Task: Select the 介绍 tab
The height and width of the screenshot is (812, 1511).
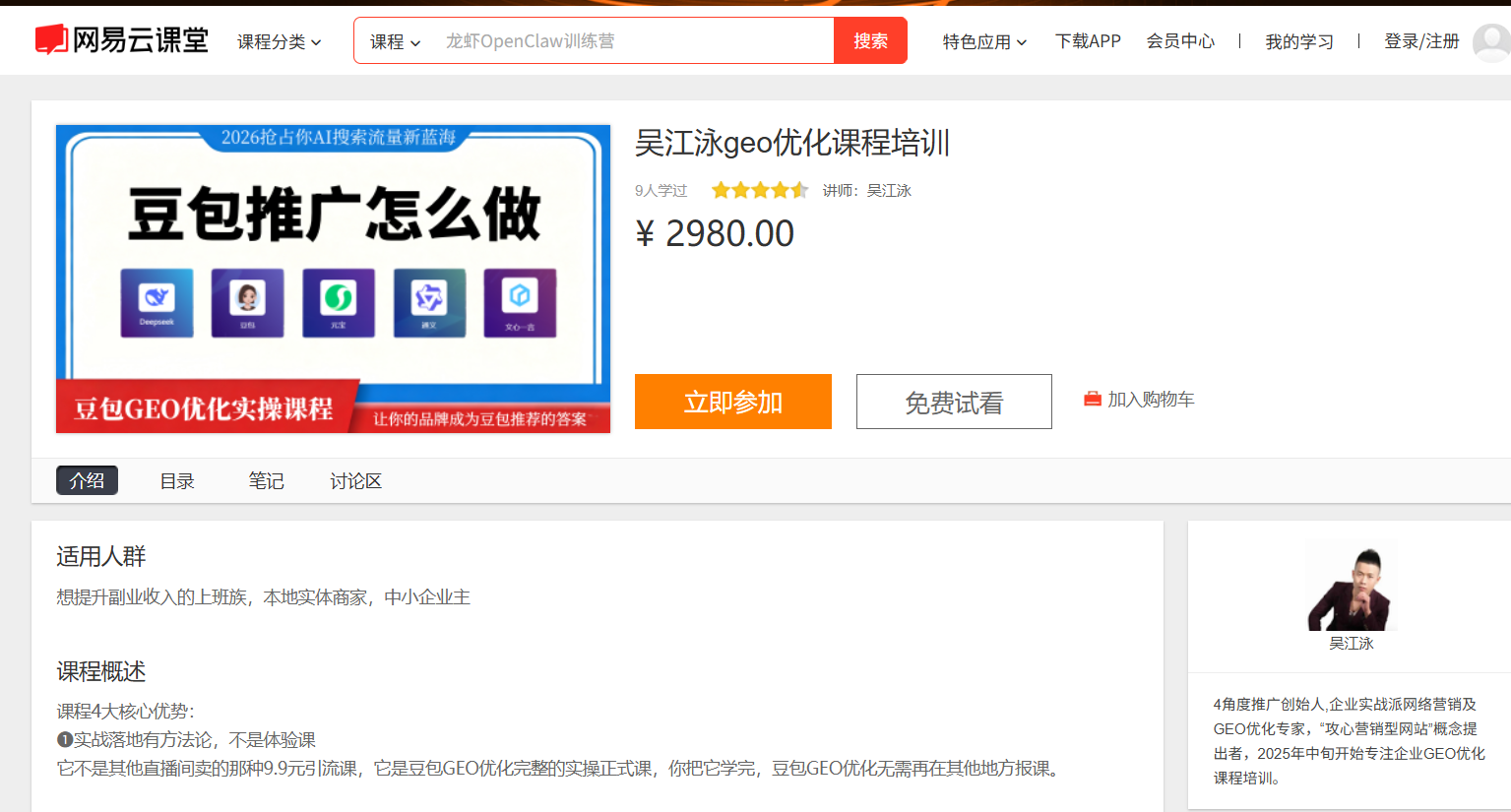Action: [87, 480]
